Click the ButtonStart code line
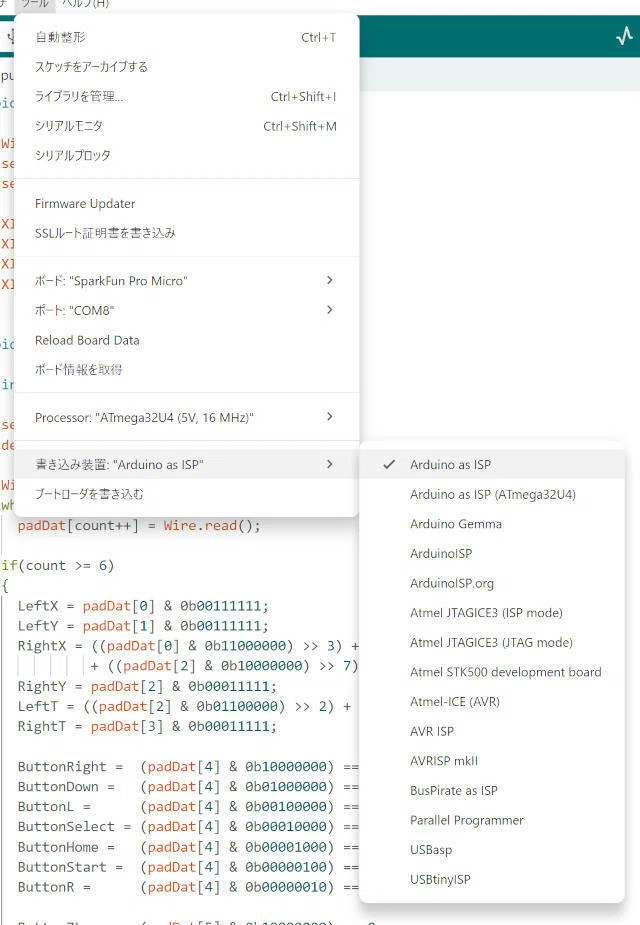640x925 pixels. 188,867
